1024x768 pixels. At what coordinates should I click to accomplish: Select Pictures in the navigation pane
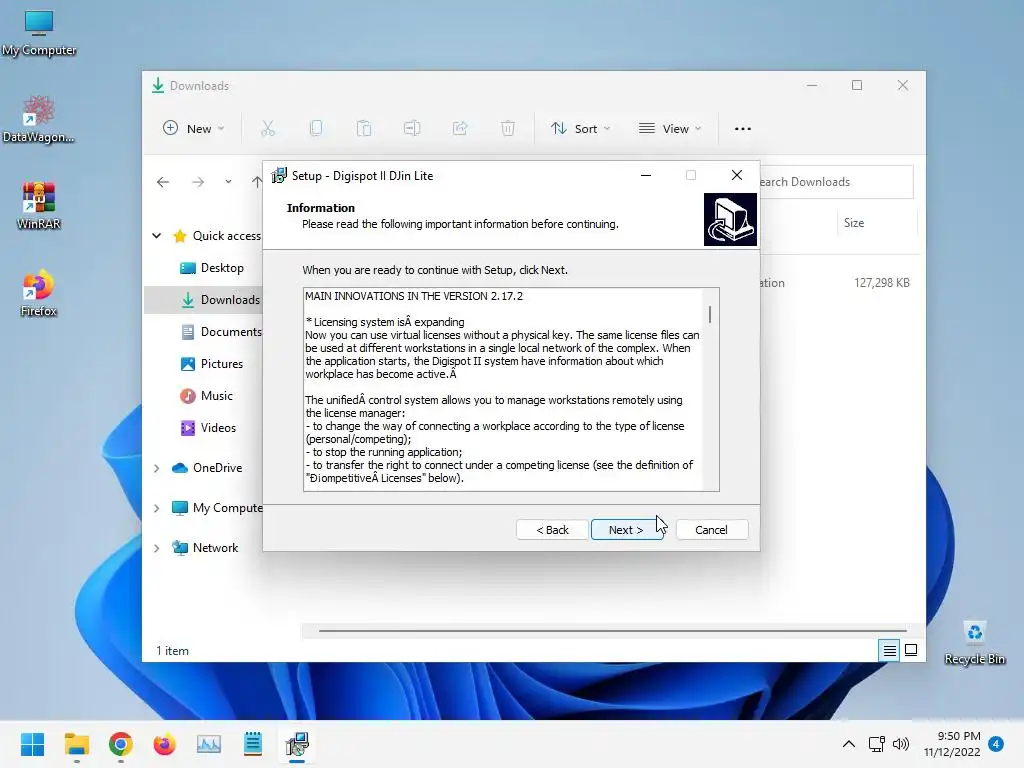(x=212, y=364)
